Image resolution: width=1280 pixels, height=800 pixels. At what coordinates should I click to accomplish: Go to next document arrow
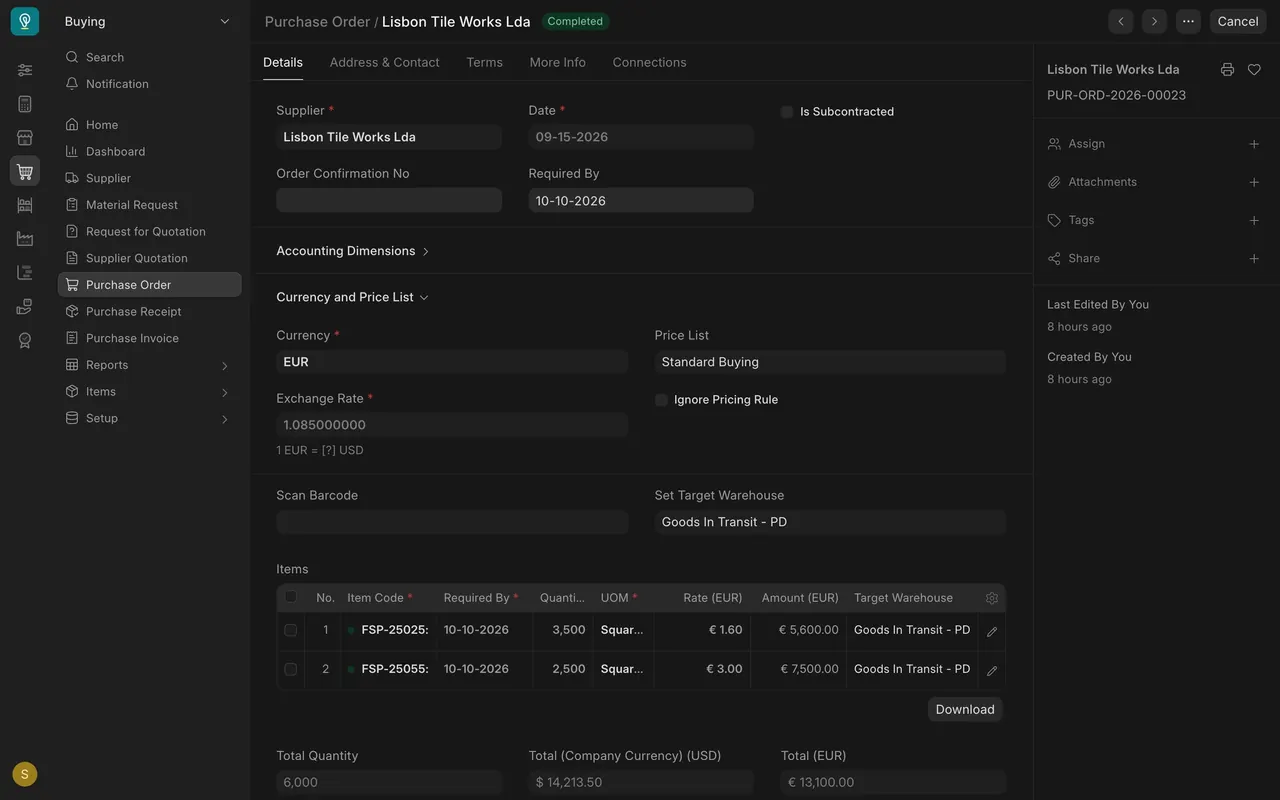pyautogui.click(x=1154, y=21)
